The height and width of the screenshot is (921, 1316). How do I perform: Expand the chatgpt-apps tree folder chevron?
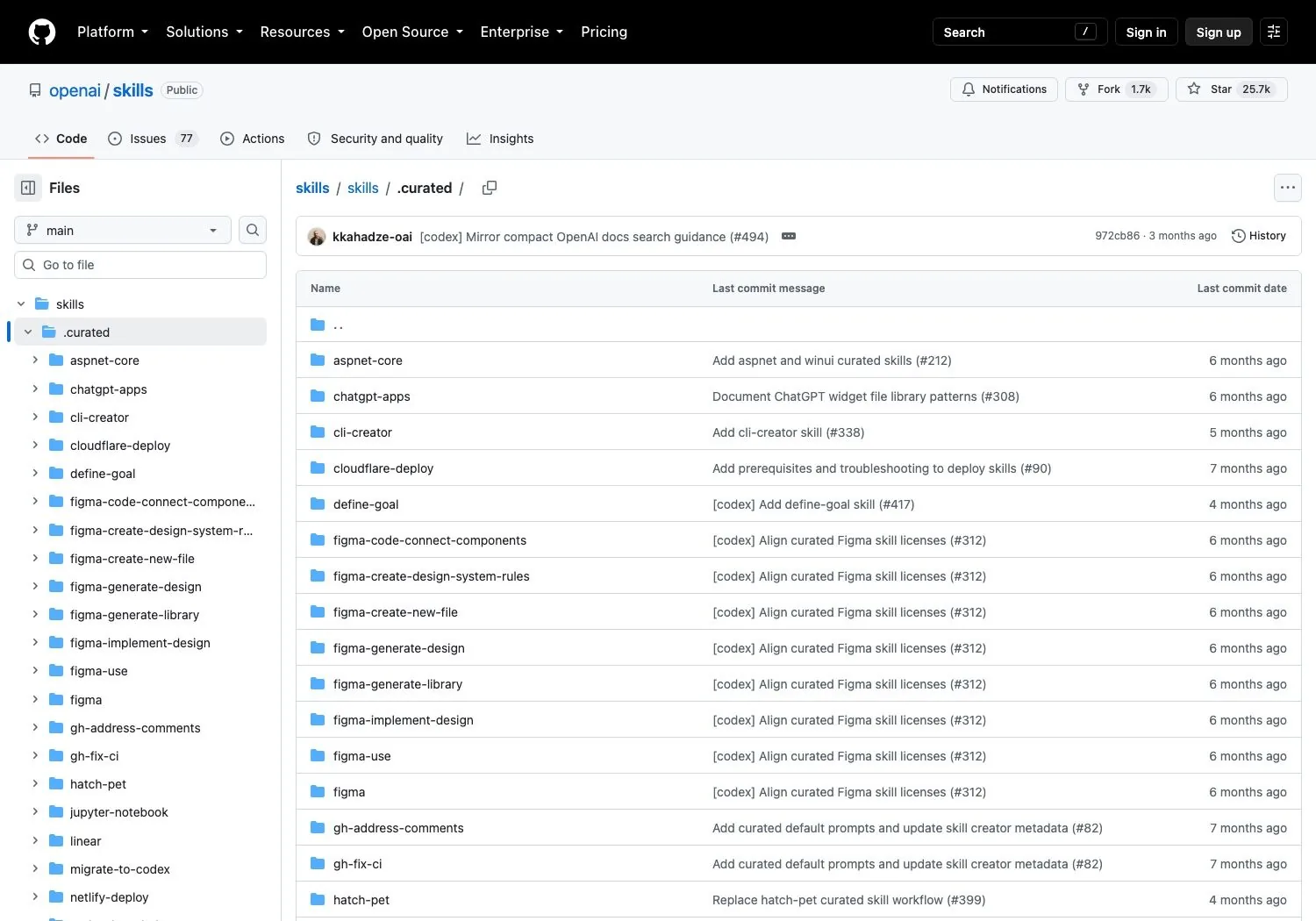click(35, 389)
